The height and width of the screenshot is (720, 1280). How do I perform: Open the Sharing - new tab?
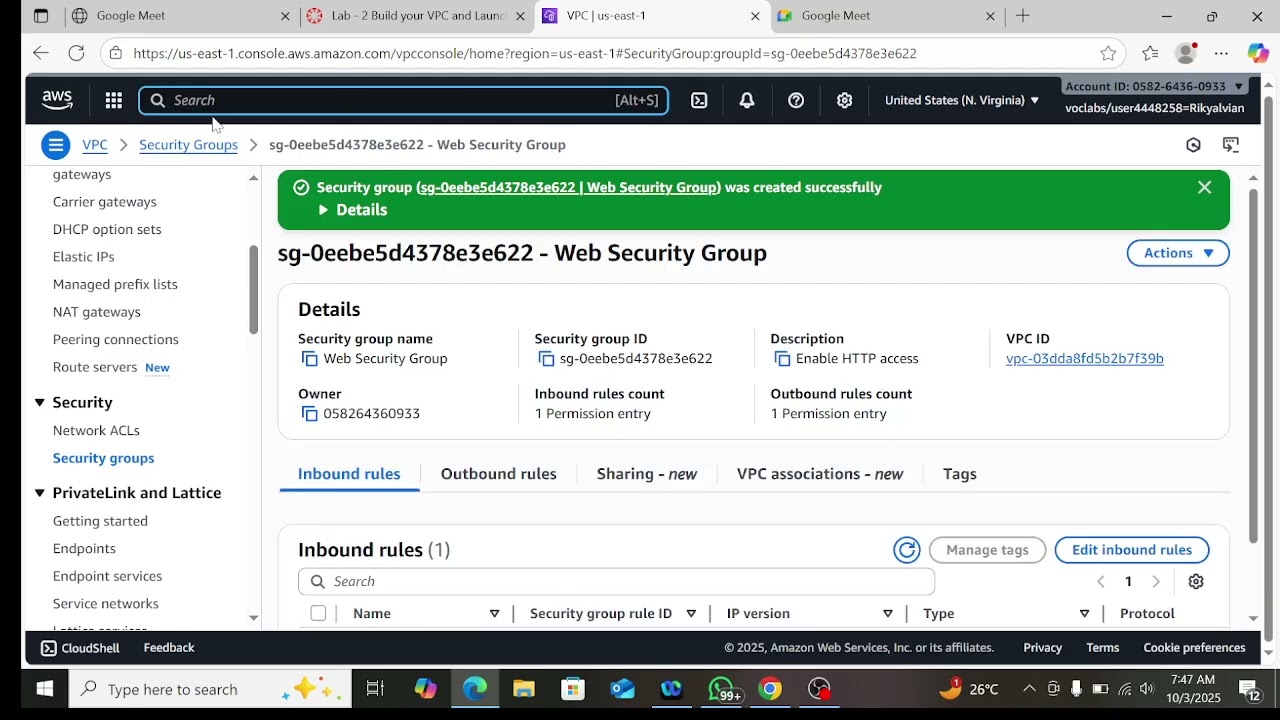647,474
